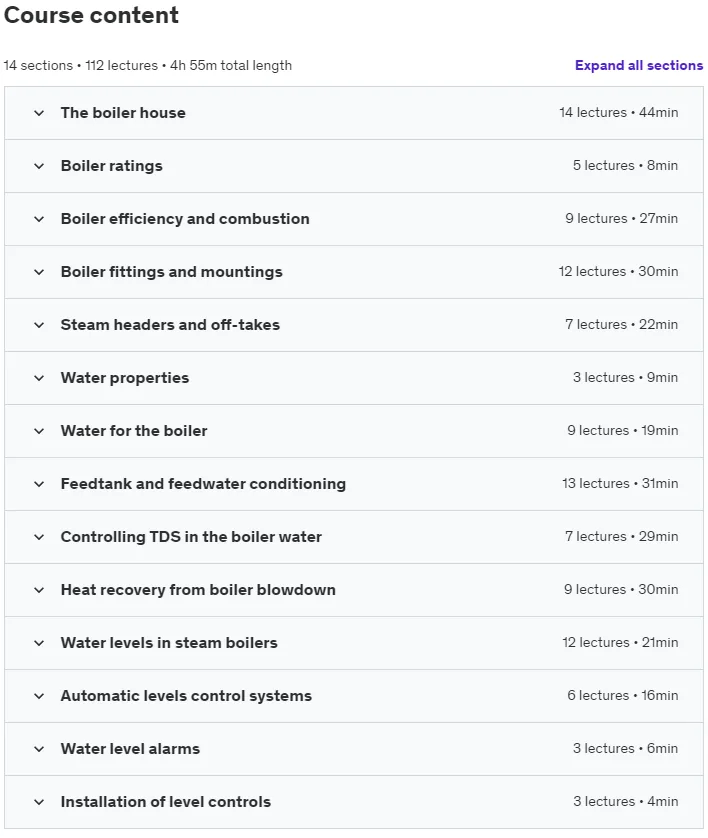
Task: Expand Boiler ratings chevron
Action: [x=39, y=166]
